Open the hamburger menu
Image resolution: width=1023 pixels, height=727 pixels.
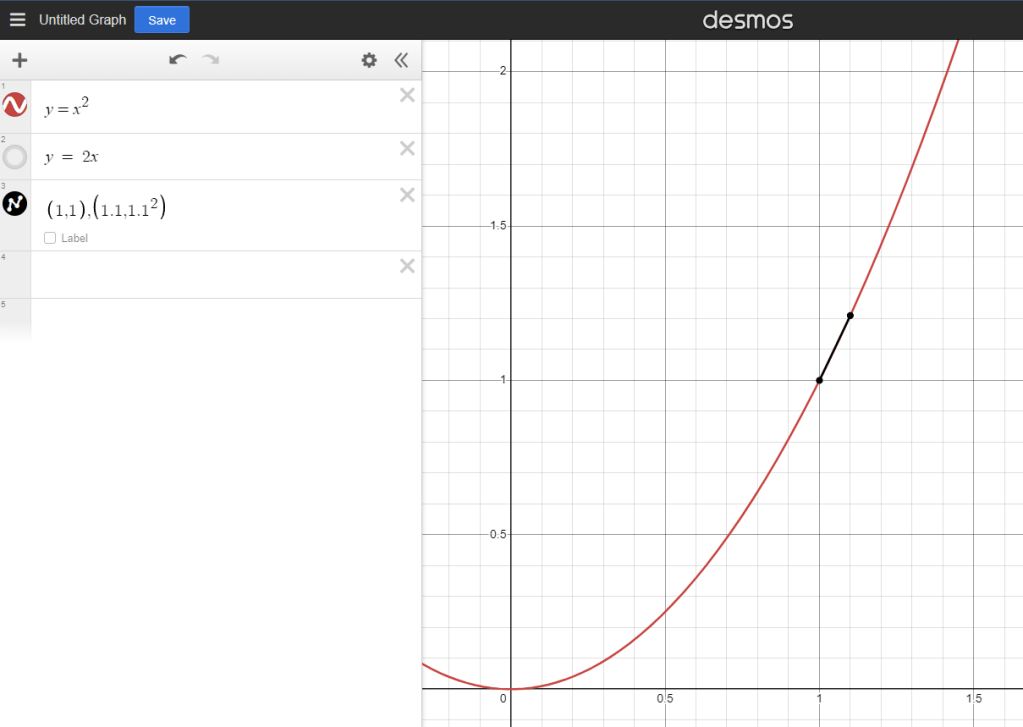pos(17,20)
